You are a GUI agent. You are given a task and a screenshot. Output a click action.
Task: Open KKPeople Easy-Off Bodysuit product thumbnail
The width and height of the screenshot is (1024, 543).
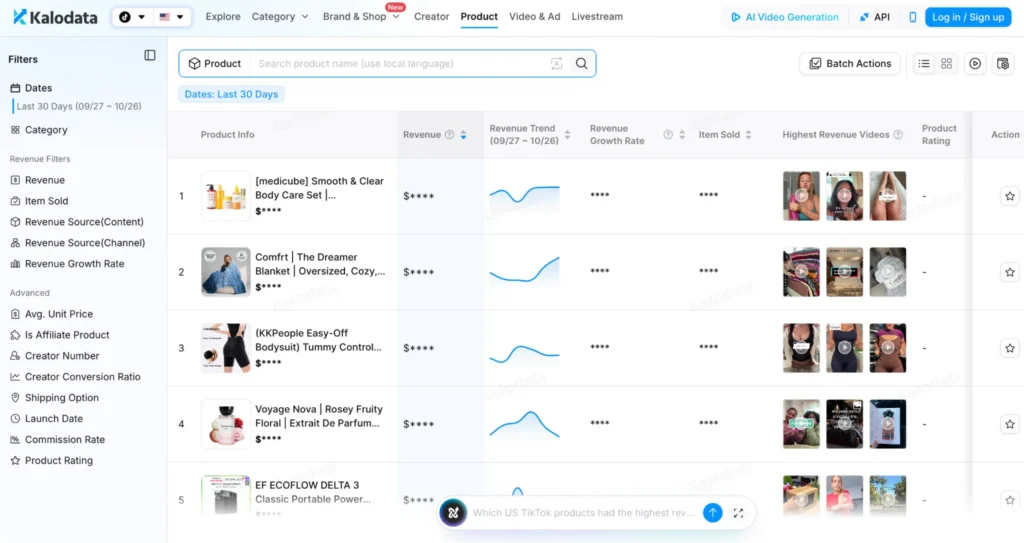225,348
